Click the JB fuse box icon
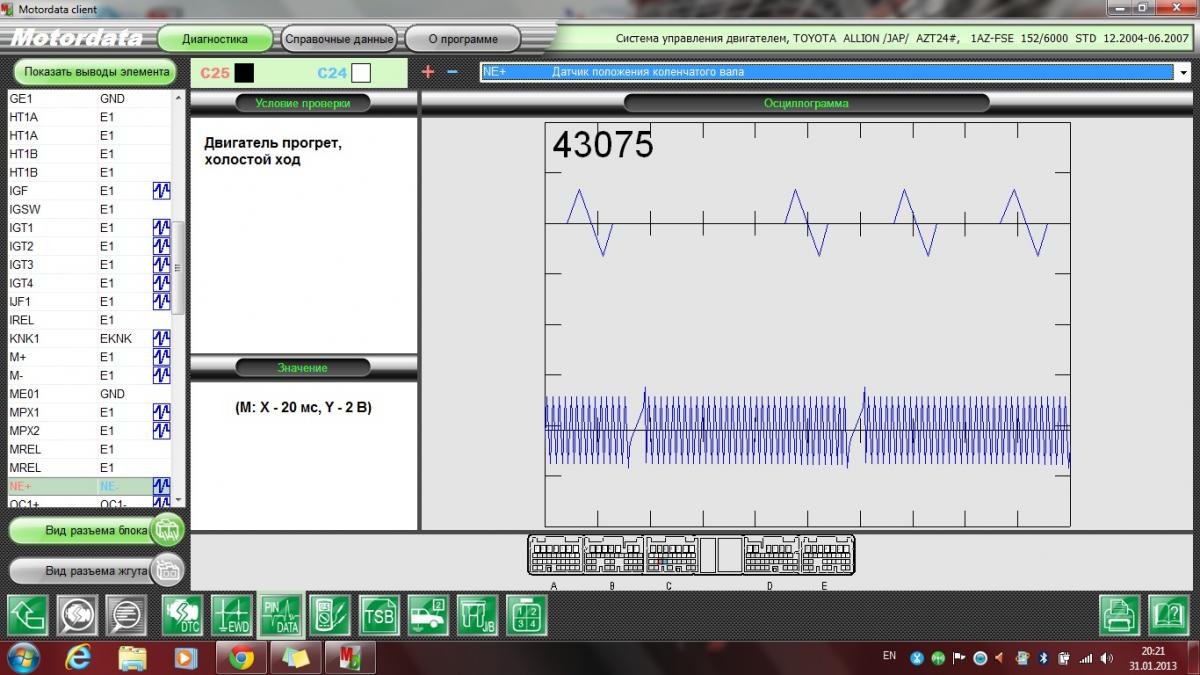This screenshot has height=675, width=1200. [x=477, y=615]
